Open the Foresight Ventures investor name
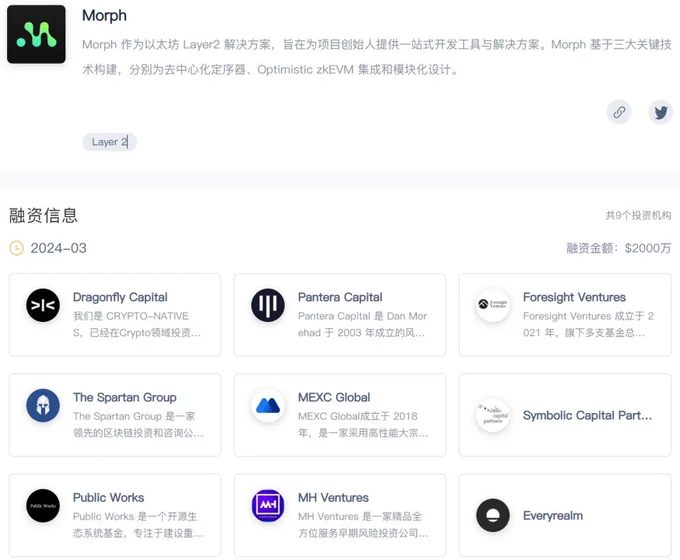 click(x=574, y=297)
